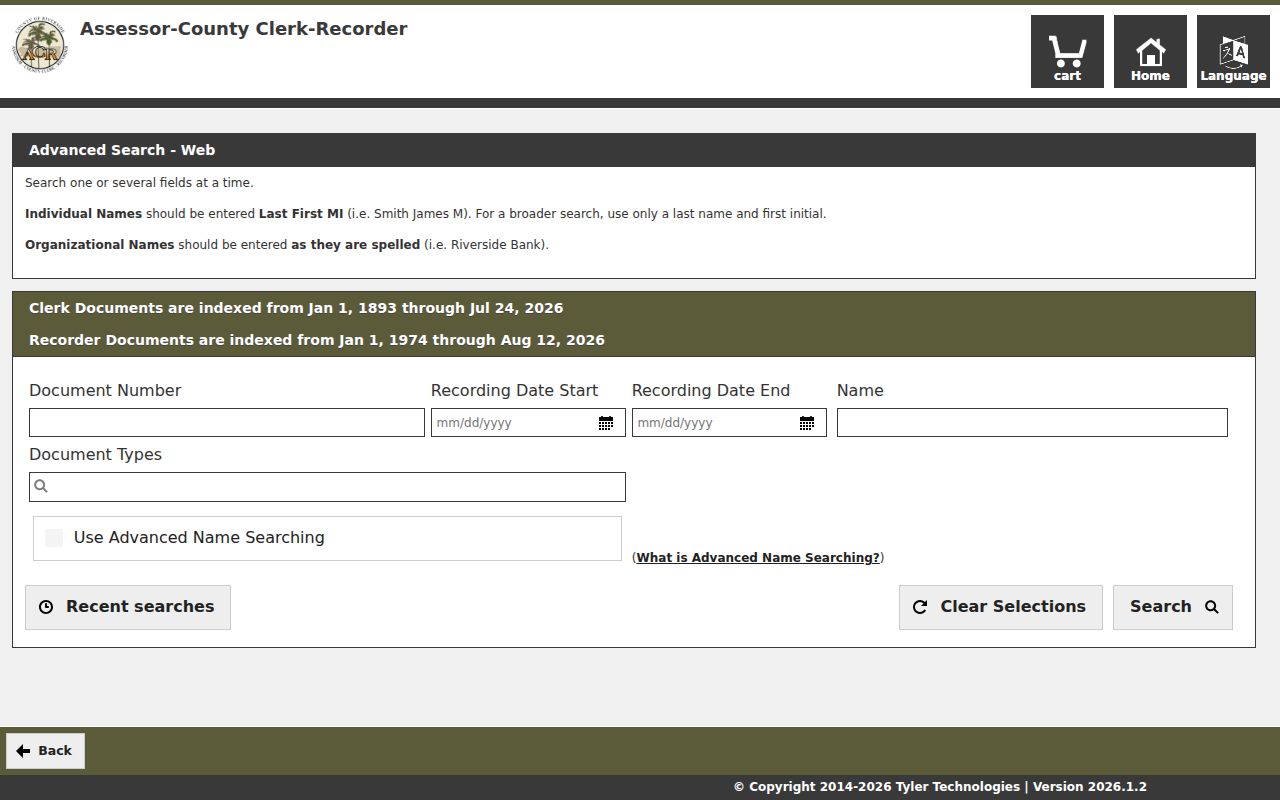
Task: Click the Document Types label
Action: (95, 455)
